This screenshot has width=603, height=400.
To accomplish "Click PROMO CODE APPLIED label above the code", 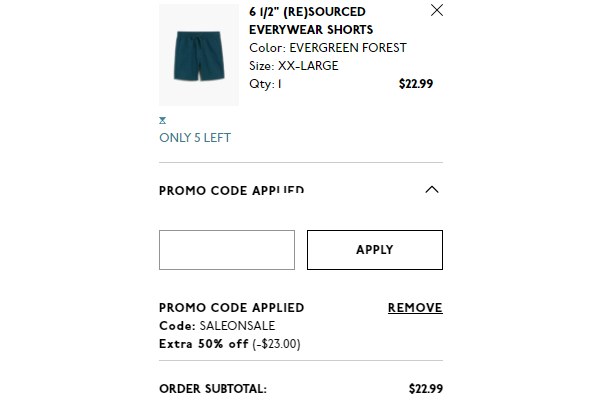I will 232,308.
